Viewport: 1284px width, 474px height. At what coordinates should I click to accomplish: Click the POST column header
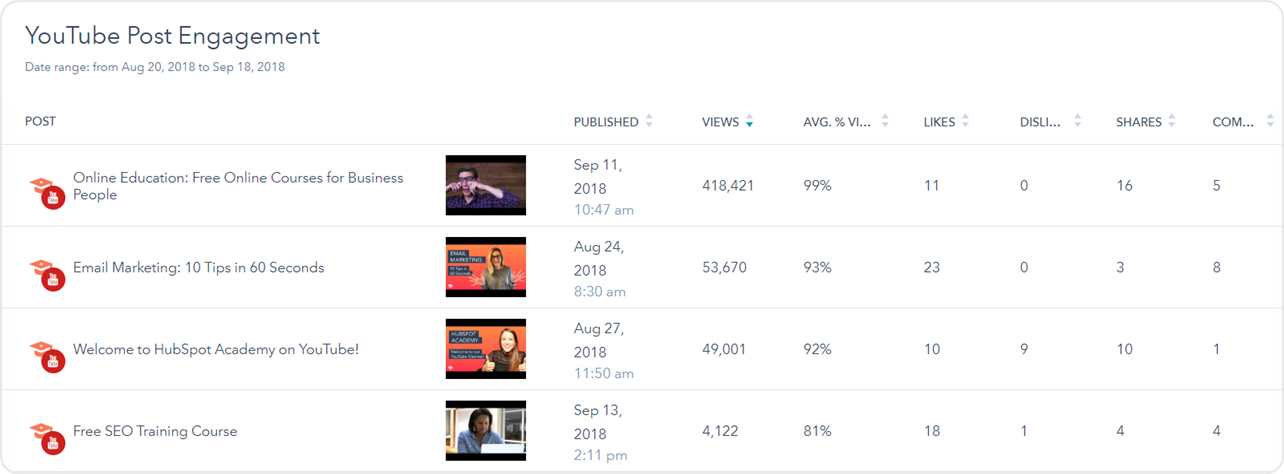pos(40,122)
